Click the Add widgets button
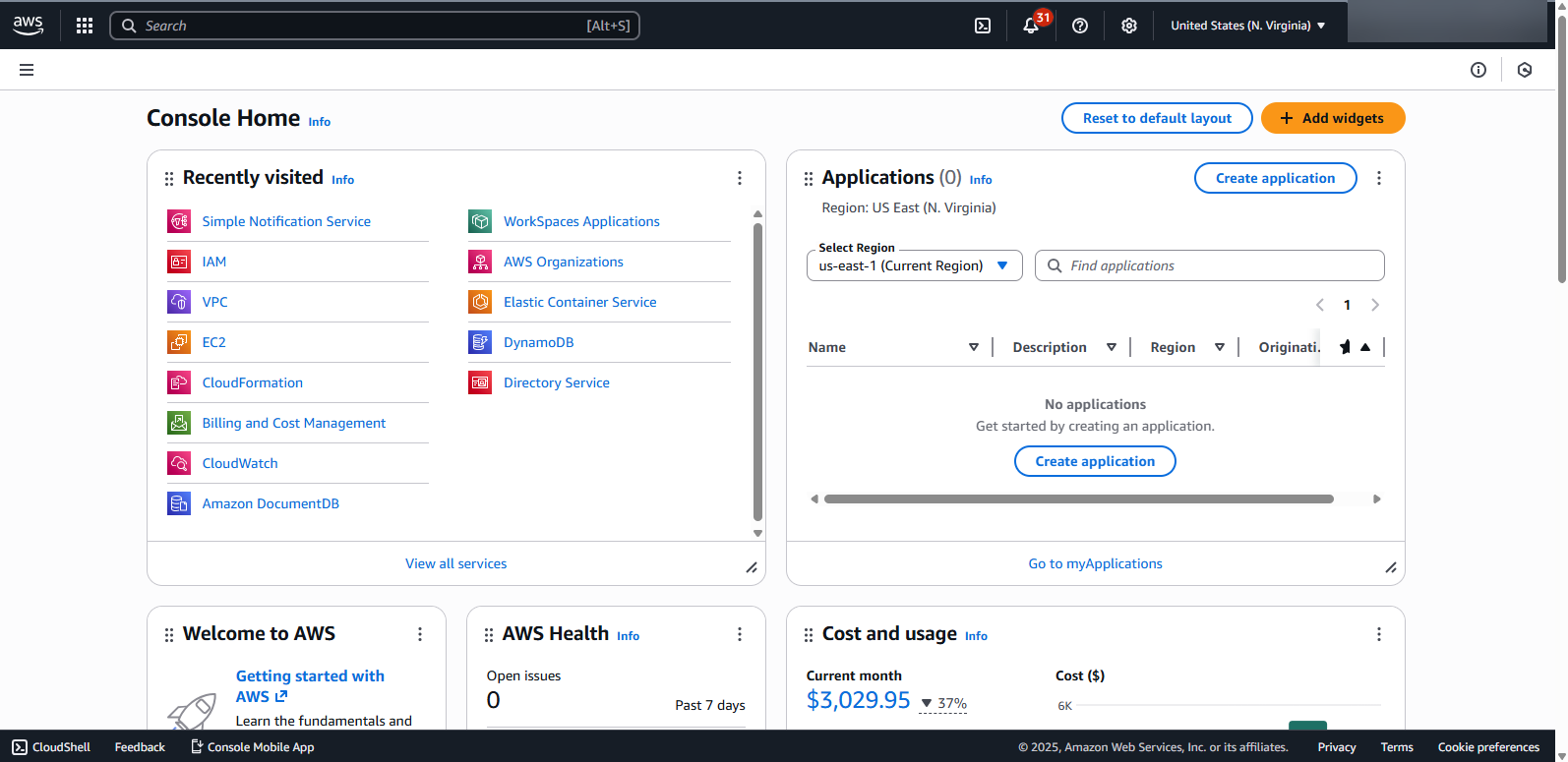 1333,118
